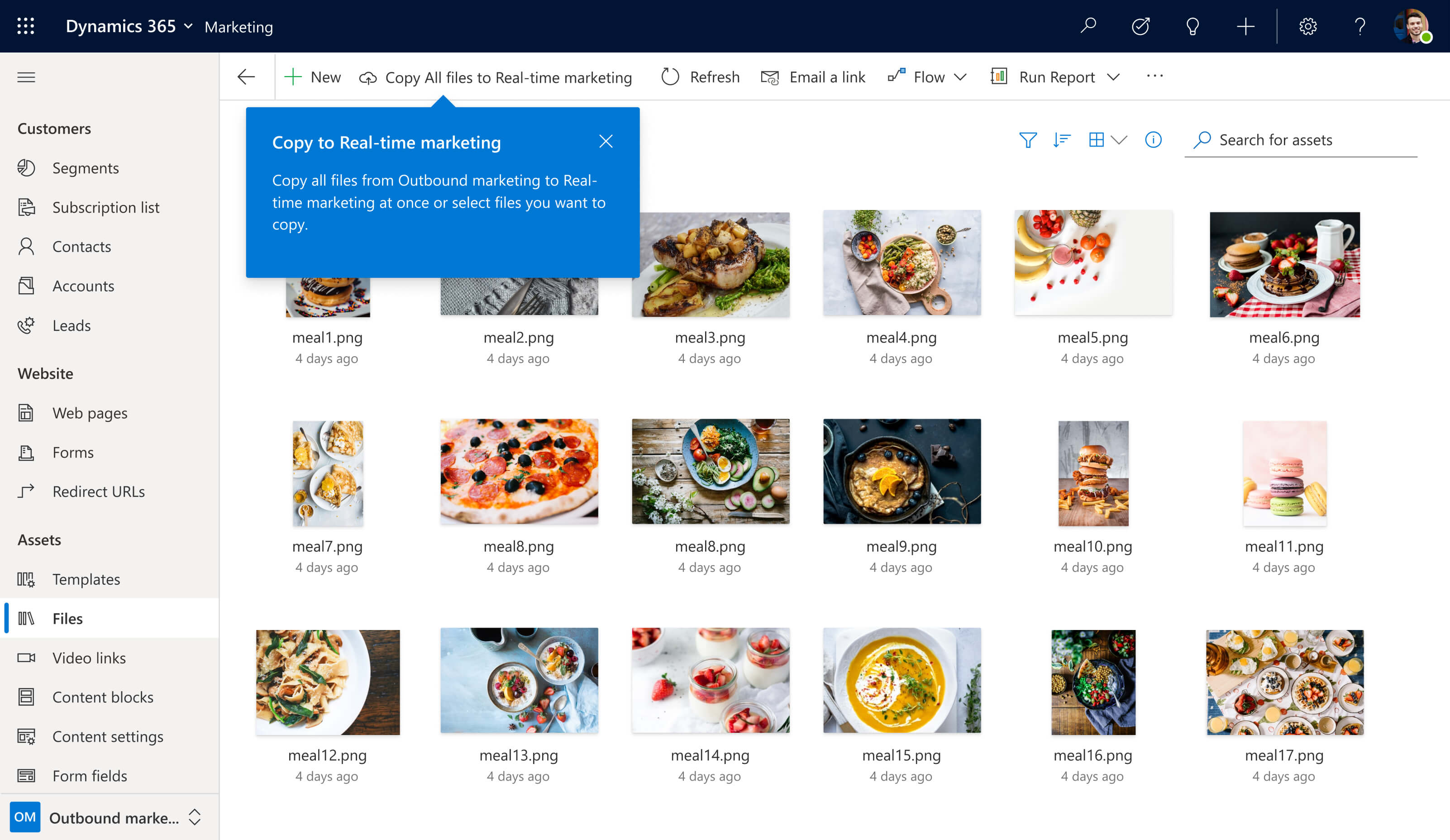This screenshot has height=840, width=1450.
Task: Navigate back using the back arrow
Action: pyautogui.click(x=248, y=76)
